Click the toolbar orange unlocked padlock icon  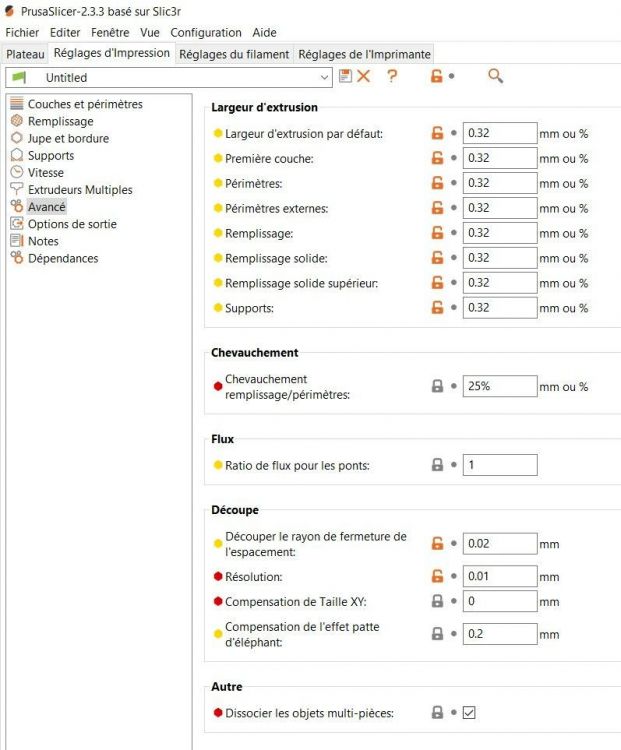click(436, 76)
